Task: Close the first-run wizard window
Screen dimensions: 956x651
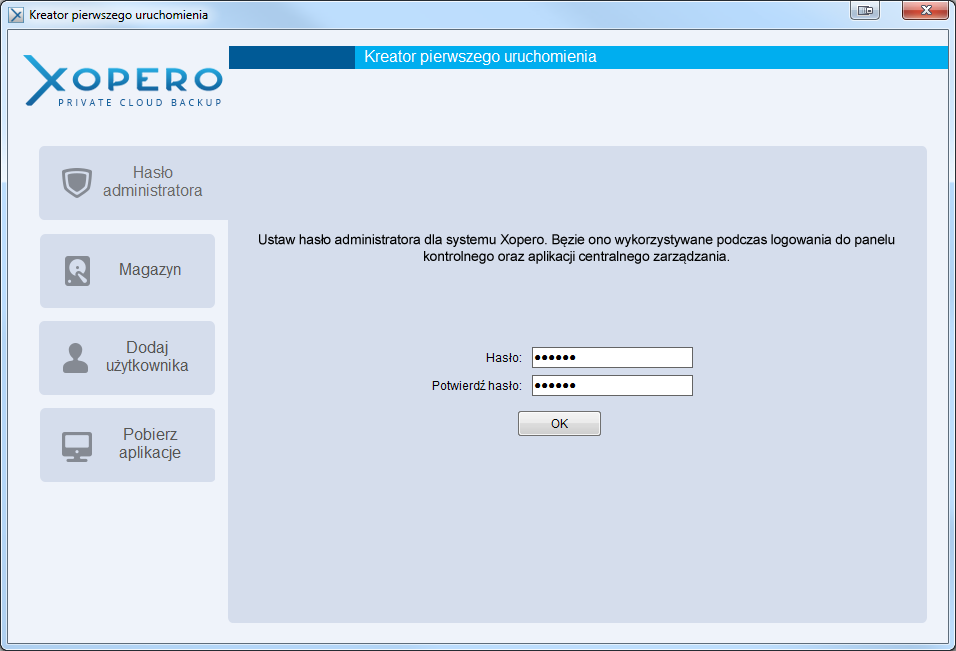Action: [x=924, y=11]
